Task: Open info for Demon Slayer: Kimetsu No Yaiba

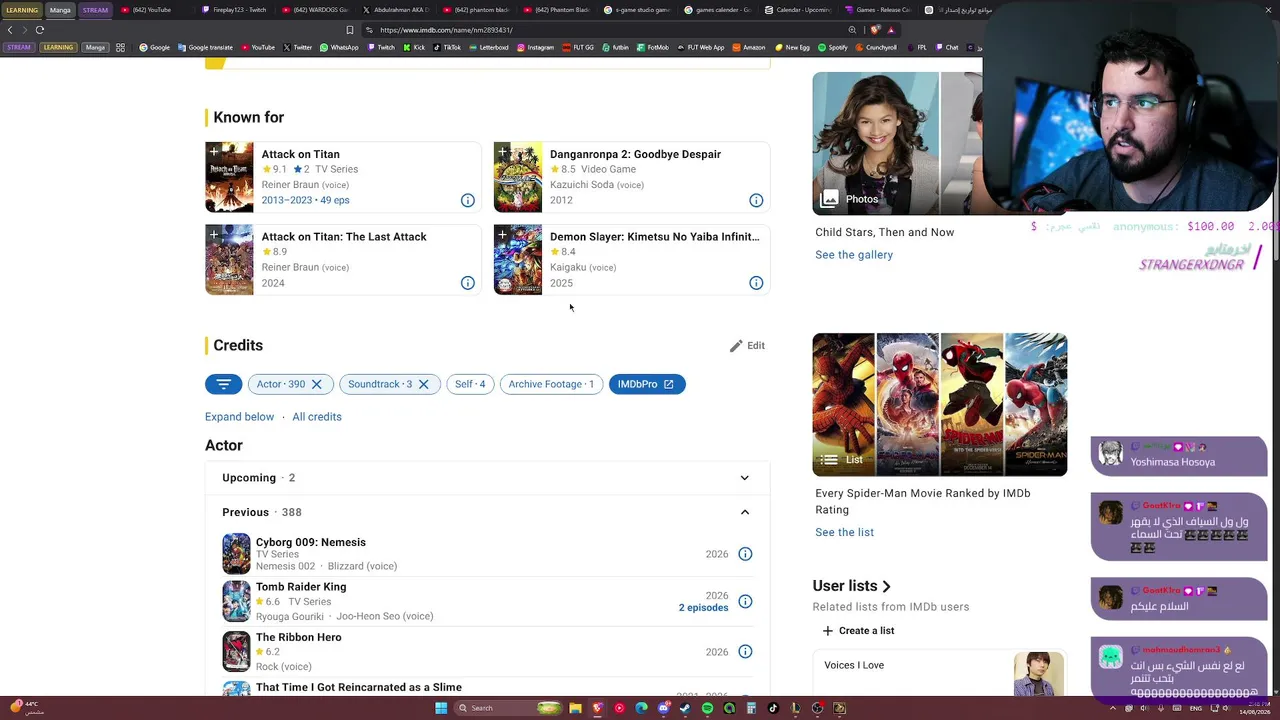Action: point(756,283)
